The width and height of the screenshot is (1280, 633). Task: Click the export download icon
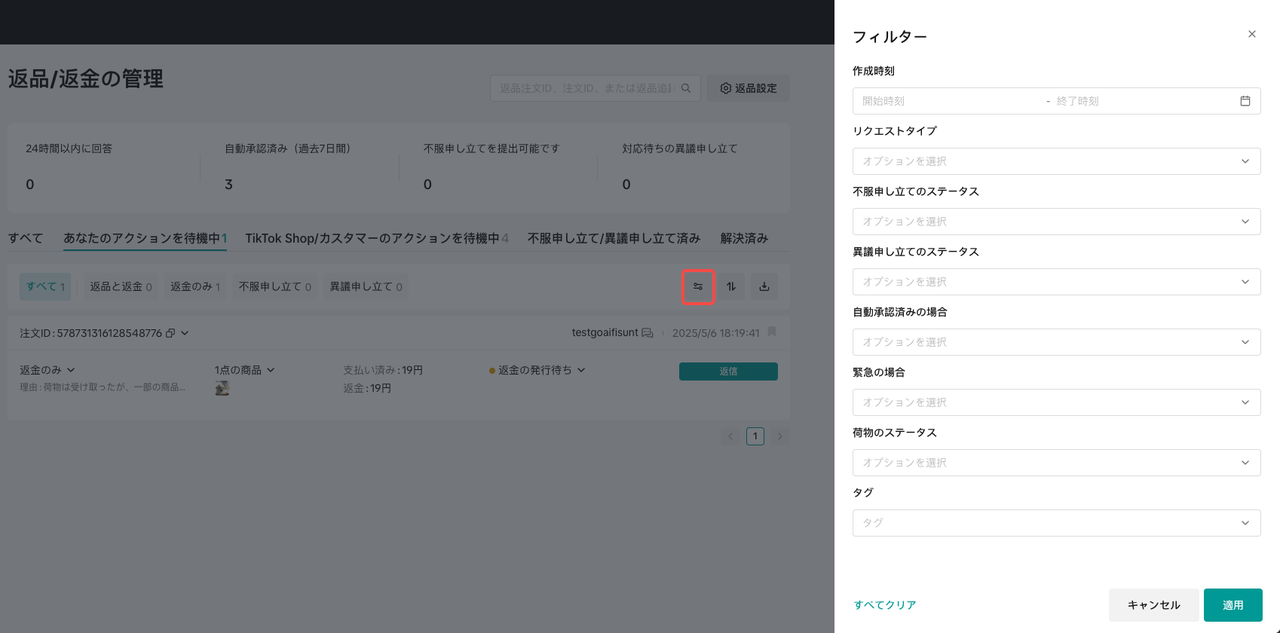tap(764, 287)
